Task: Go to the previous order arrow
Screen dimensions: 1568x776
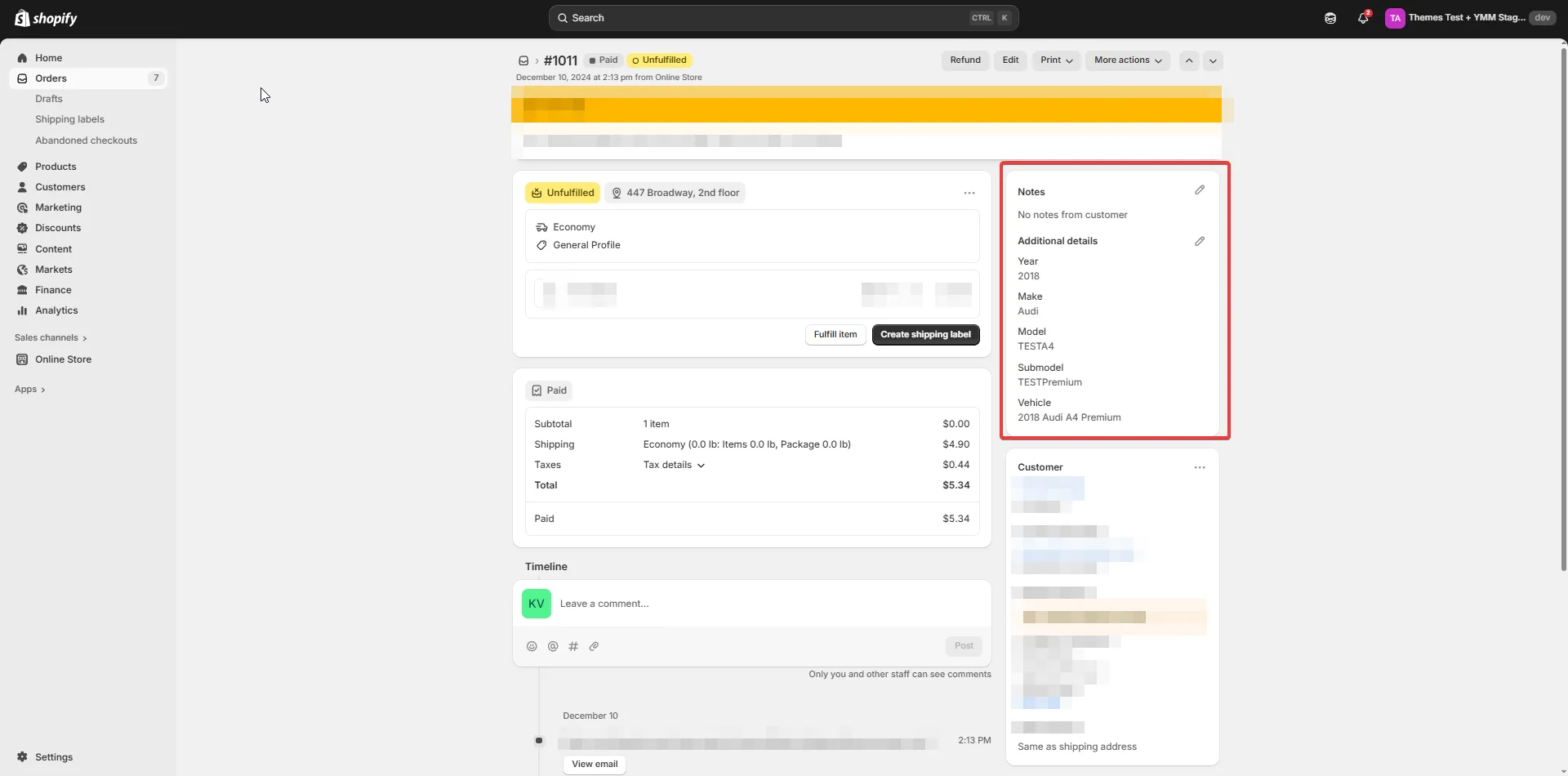Action: 1189,60
